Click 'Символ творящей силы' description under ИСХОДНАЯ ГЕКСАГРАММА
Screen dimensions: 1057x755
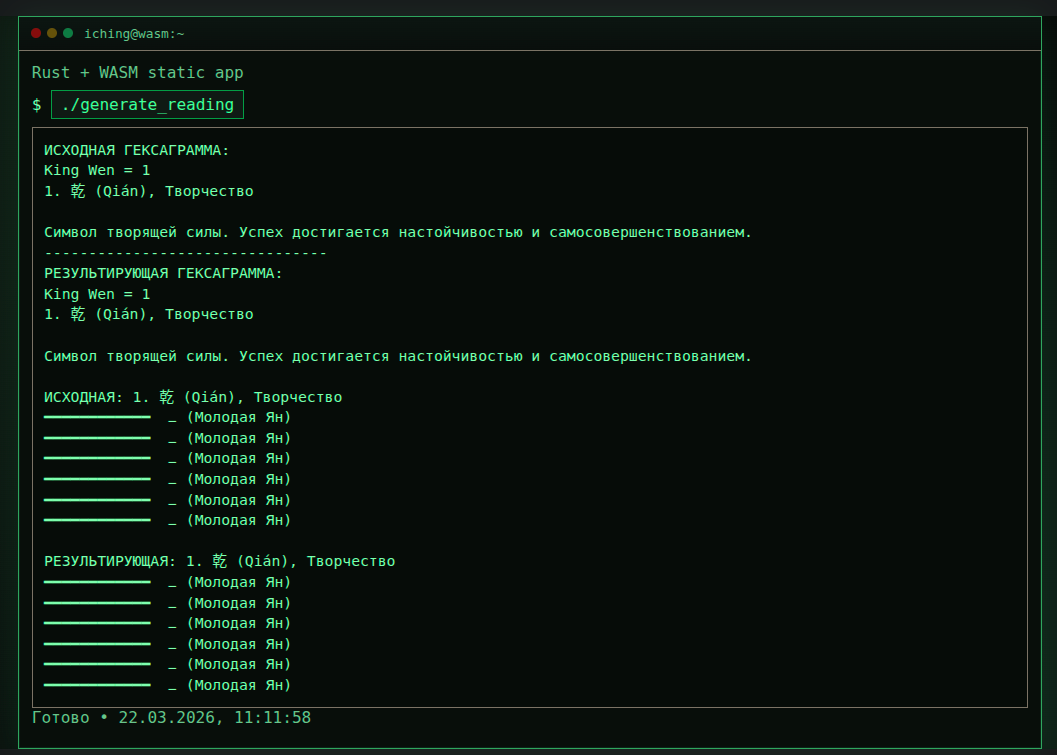coord(398,233)
